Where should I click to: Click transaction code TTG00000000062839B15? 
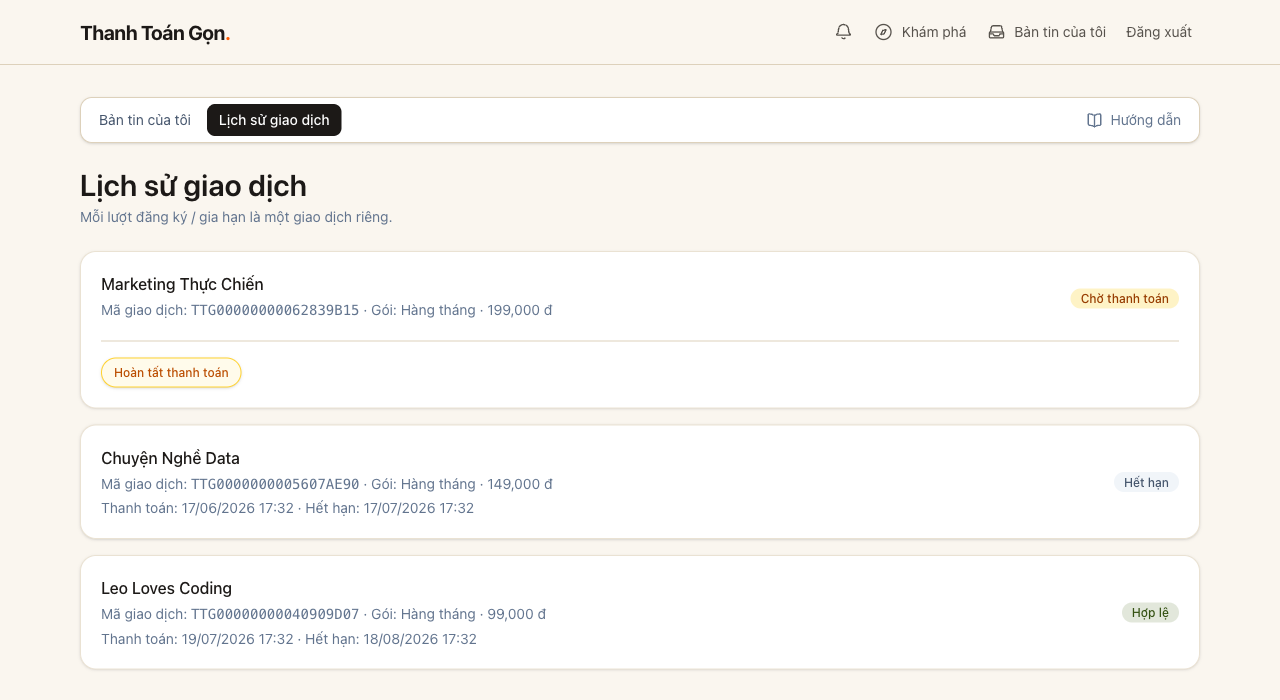[275, 310]
